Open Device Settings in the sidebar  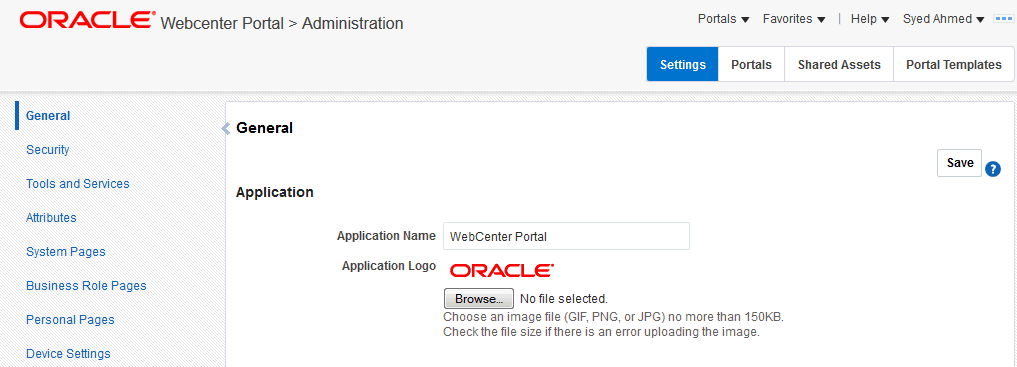[68, 353]
